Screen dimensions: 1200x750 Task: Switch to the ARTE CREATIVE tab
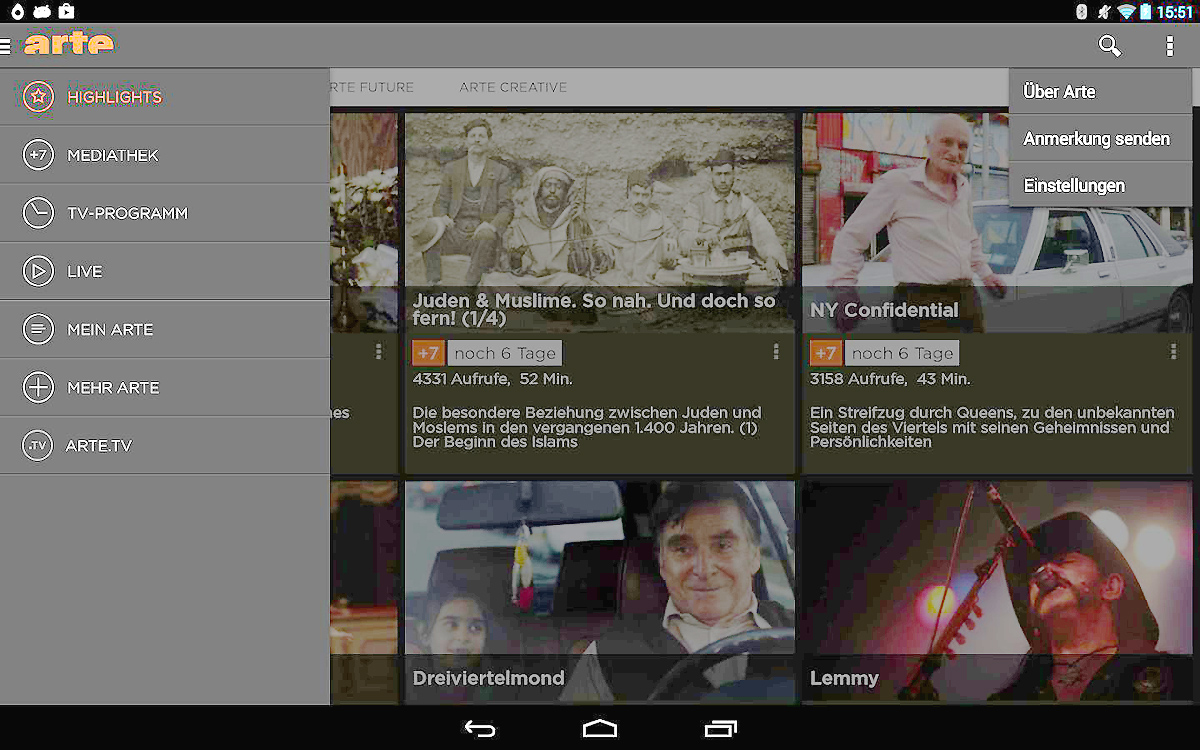click(x=513, y=87)
